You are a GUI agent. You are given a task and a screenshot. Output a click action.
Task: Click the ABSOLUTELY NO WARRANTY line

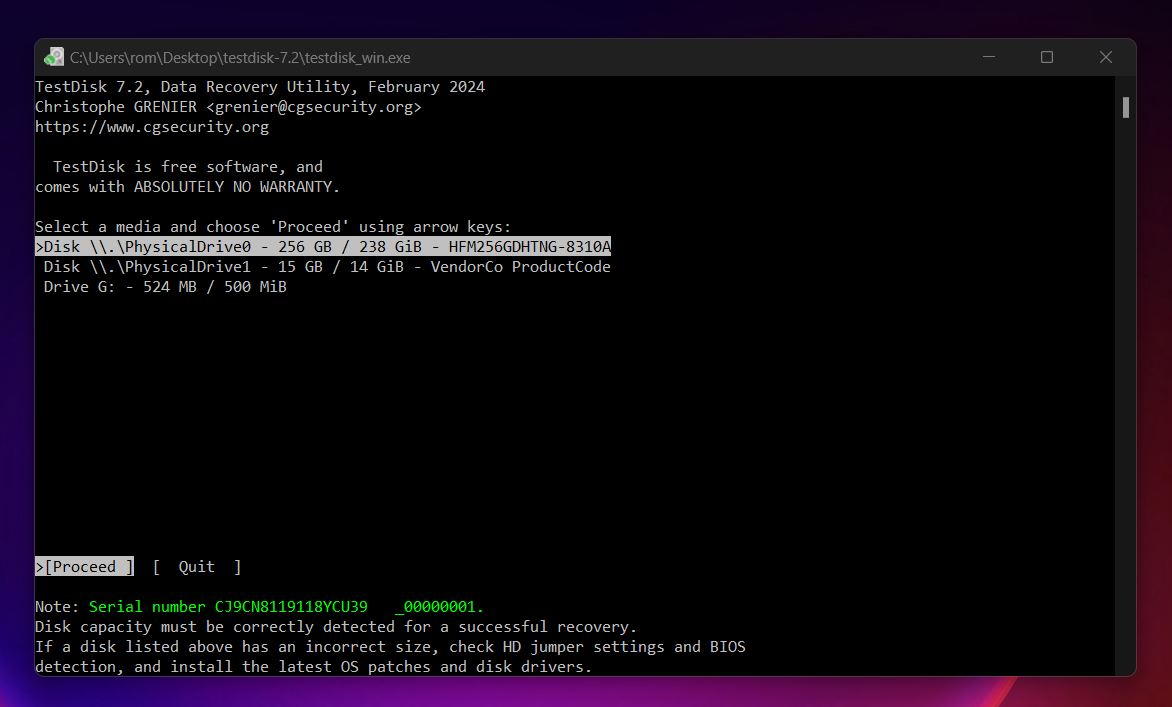pyautogui.click(x=188, y=187)
